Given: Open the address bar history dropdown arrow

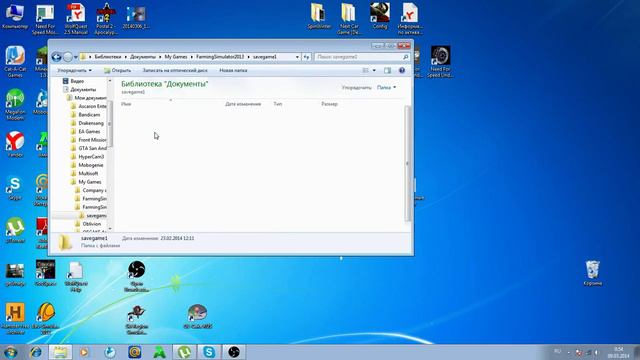Looking at the screenshot, I should (297, 57).
